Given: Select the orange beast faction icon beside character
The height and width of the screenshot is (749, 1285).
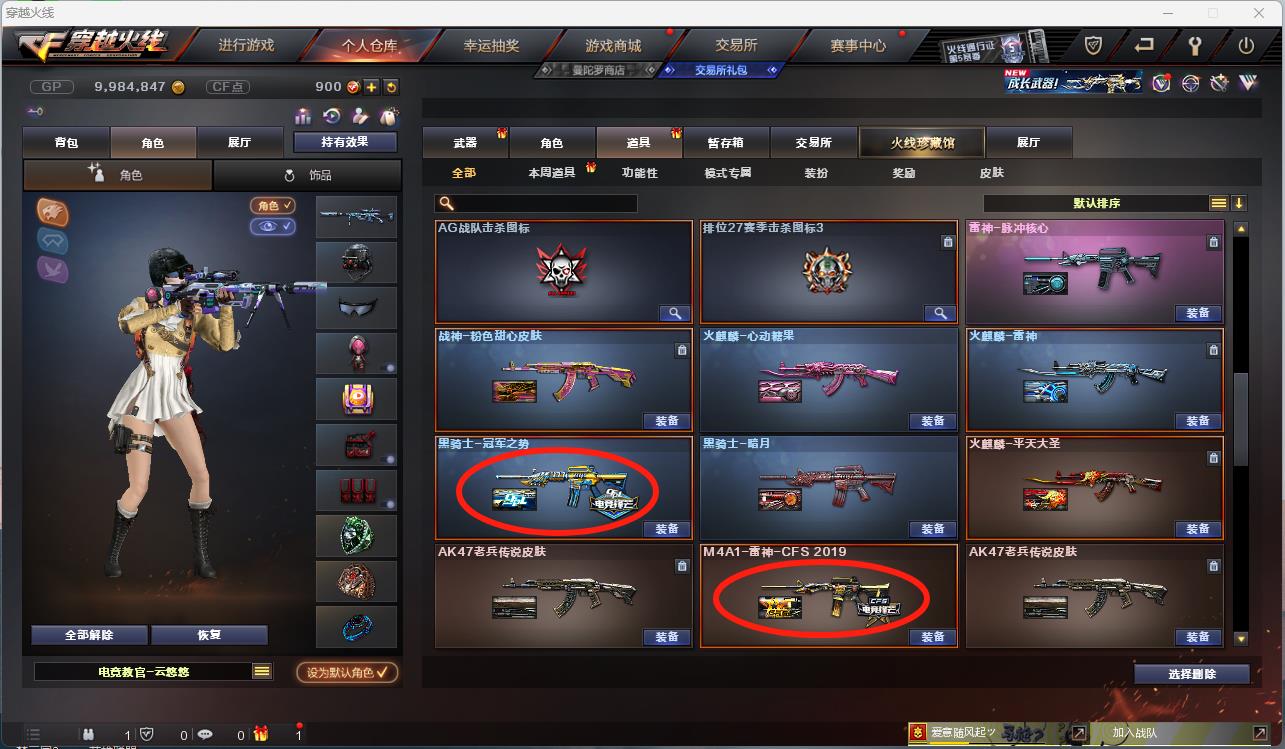Looking at the screenshot, I should (53, 211).
